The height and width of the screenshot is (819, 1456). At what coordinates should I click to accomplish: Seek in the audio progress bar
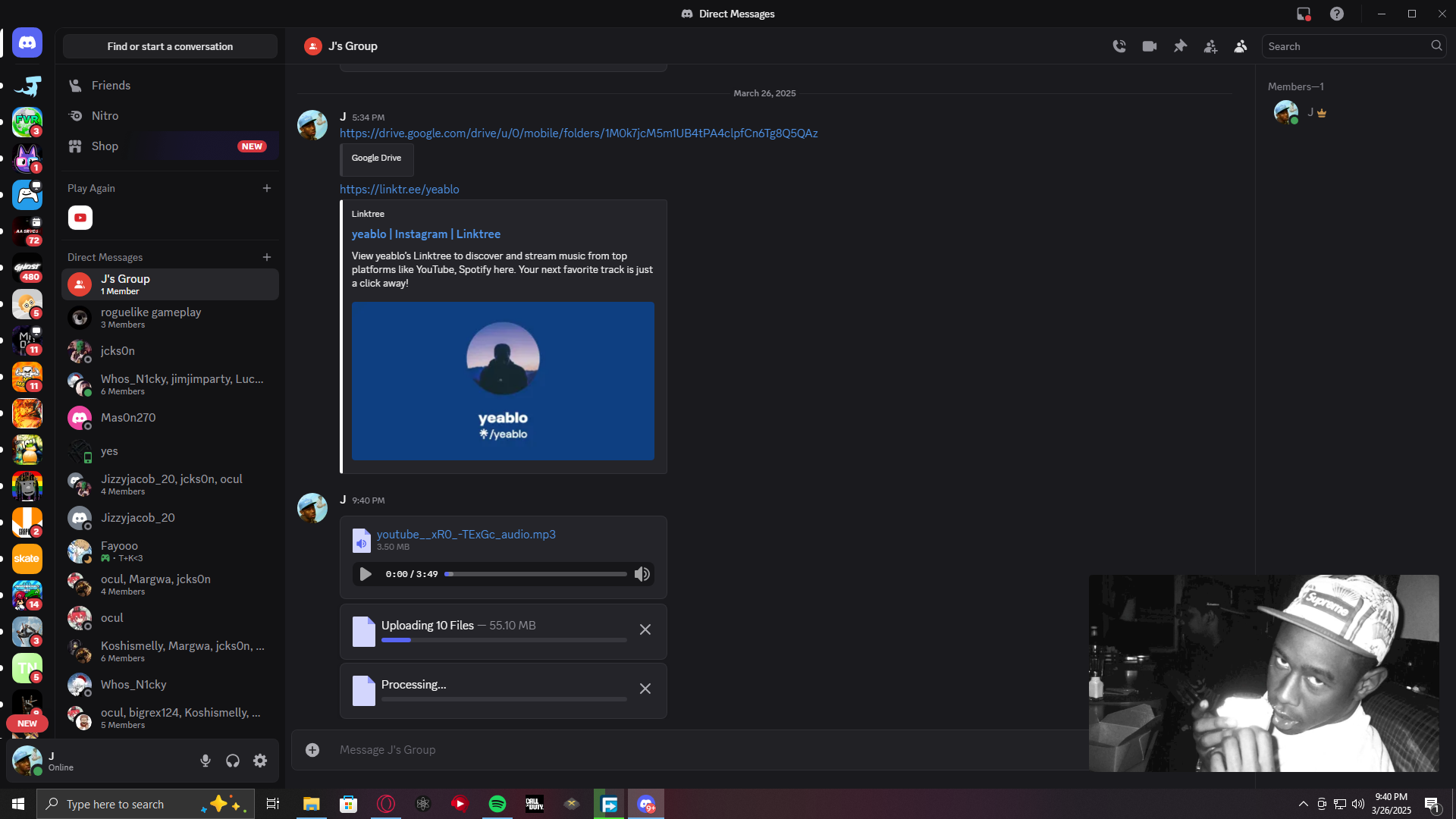535,574
